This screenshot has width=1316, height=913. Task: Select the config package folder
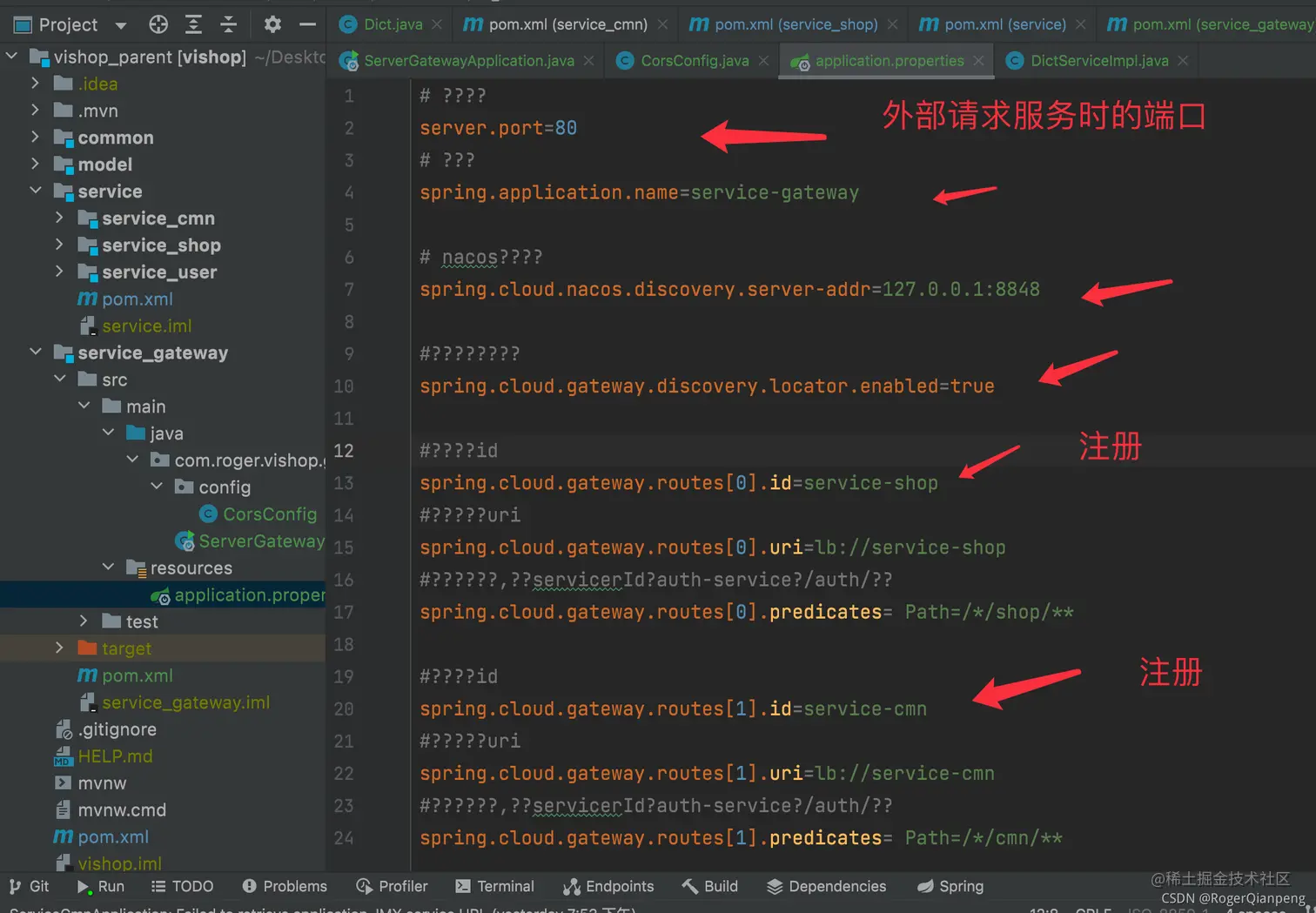(x=225, y=487)
